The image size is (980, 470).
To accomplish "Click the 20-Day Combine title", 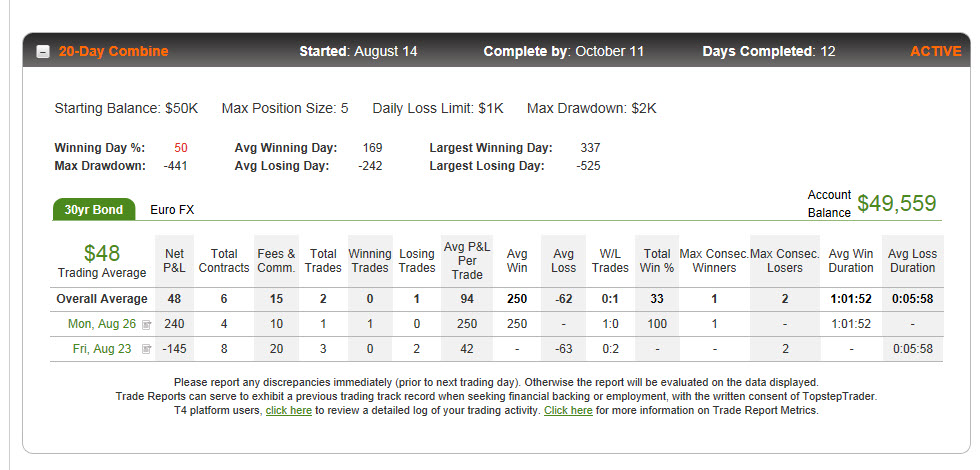I will [113, 51].
